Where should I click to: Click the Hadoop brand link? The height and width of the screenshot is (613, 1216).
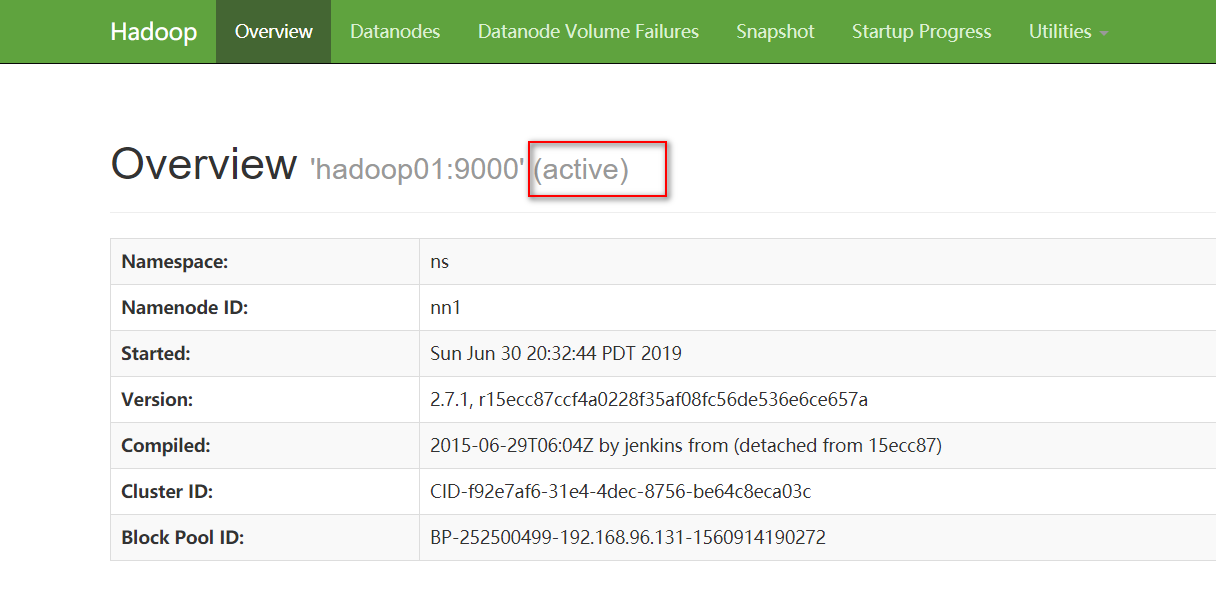[153, 31]
